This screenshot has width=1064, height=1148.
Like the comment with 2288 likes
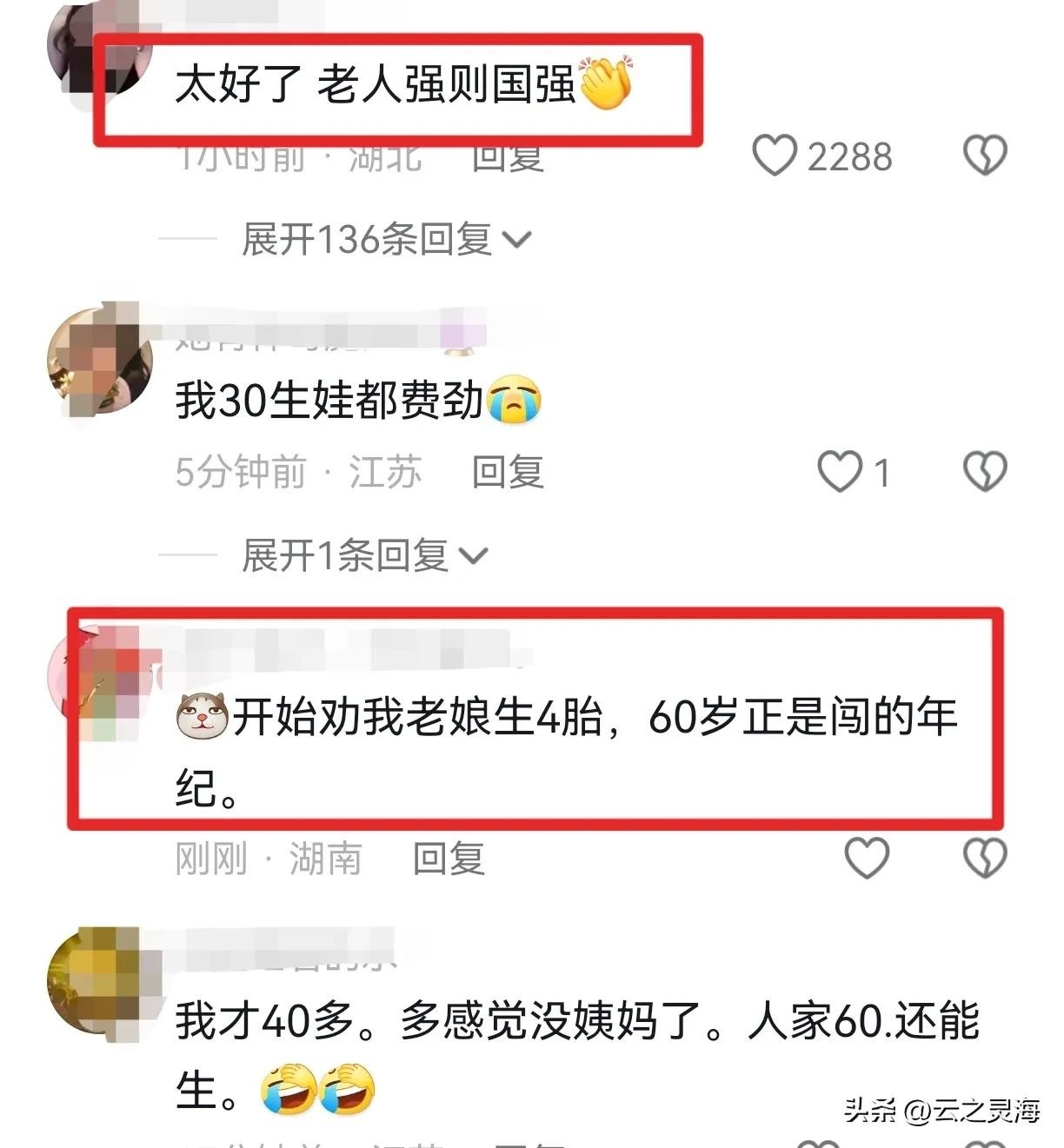click(774, 156)
